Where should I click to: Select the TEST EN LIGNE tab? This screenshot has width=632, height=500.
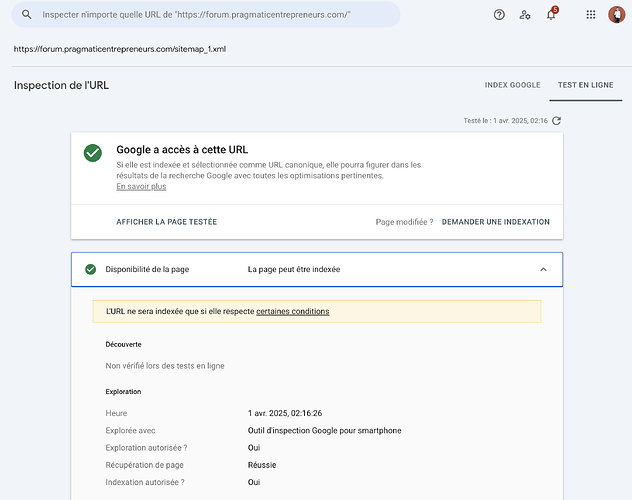click(586, 85)
